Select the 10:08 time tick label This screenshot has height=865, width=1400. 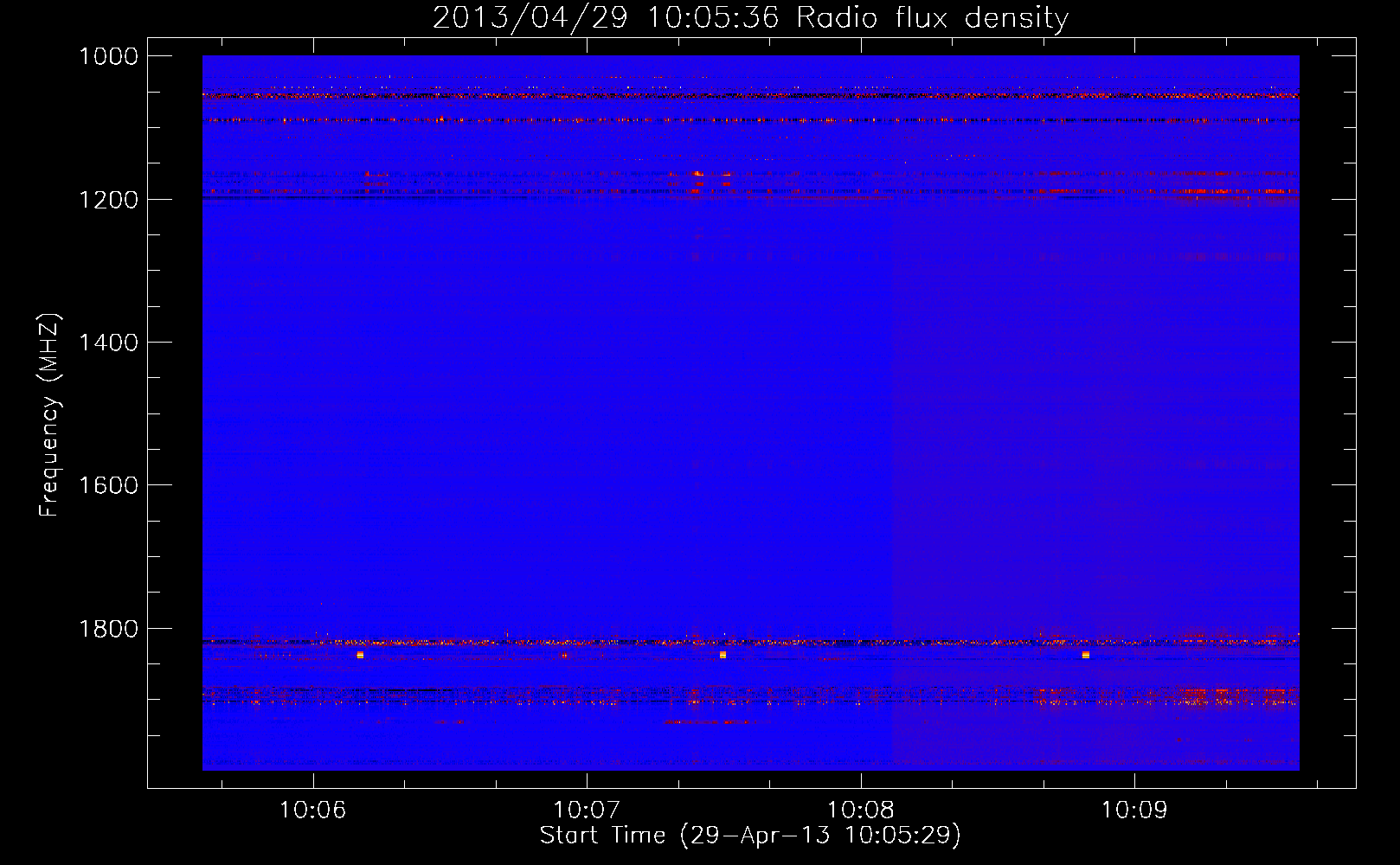pos(860,811)
